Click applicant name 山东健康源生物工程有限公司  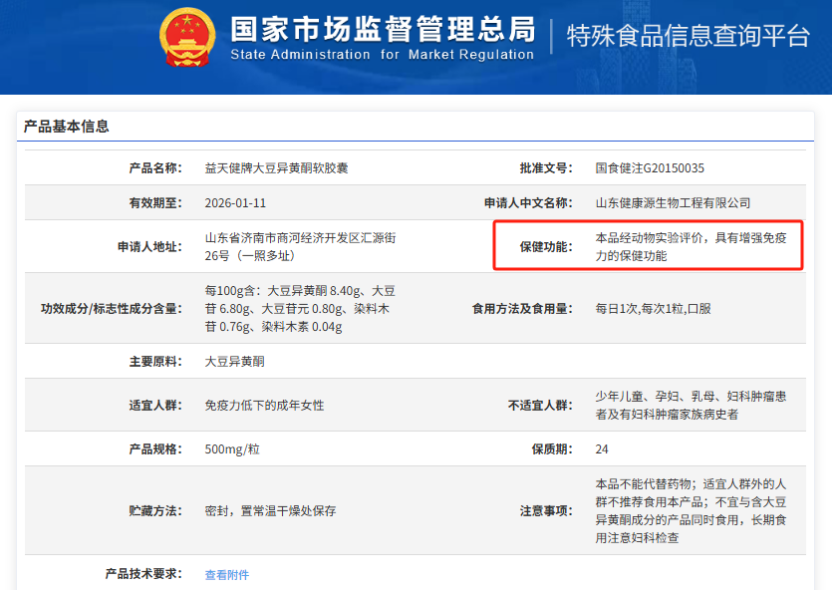point(673,203)
